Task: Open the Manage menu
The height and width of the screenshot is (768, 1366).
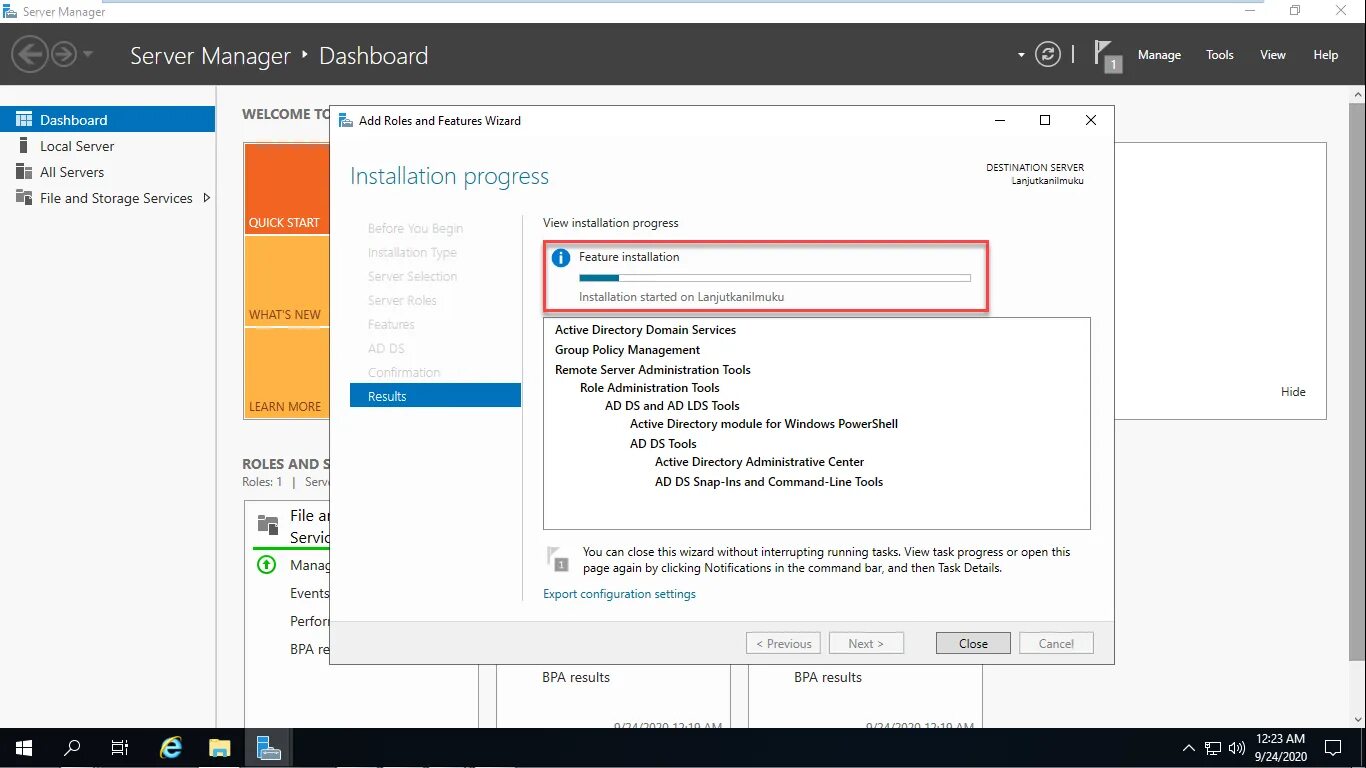Action: [1159, 55]
